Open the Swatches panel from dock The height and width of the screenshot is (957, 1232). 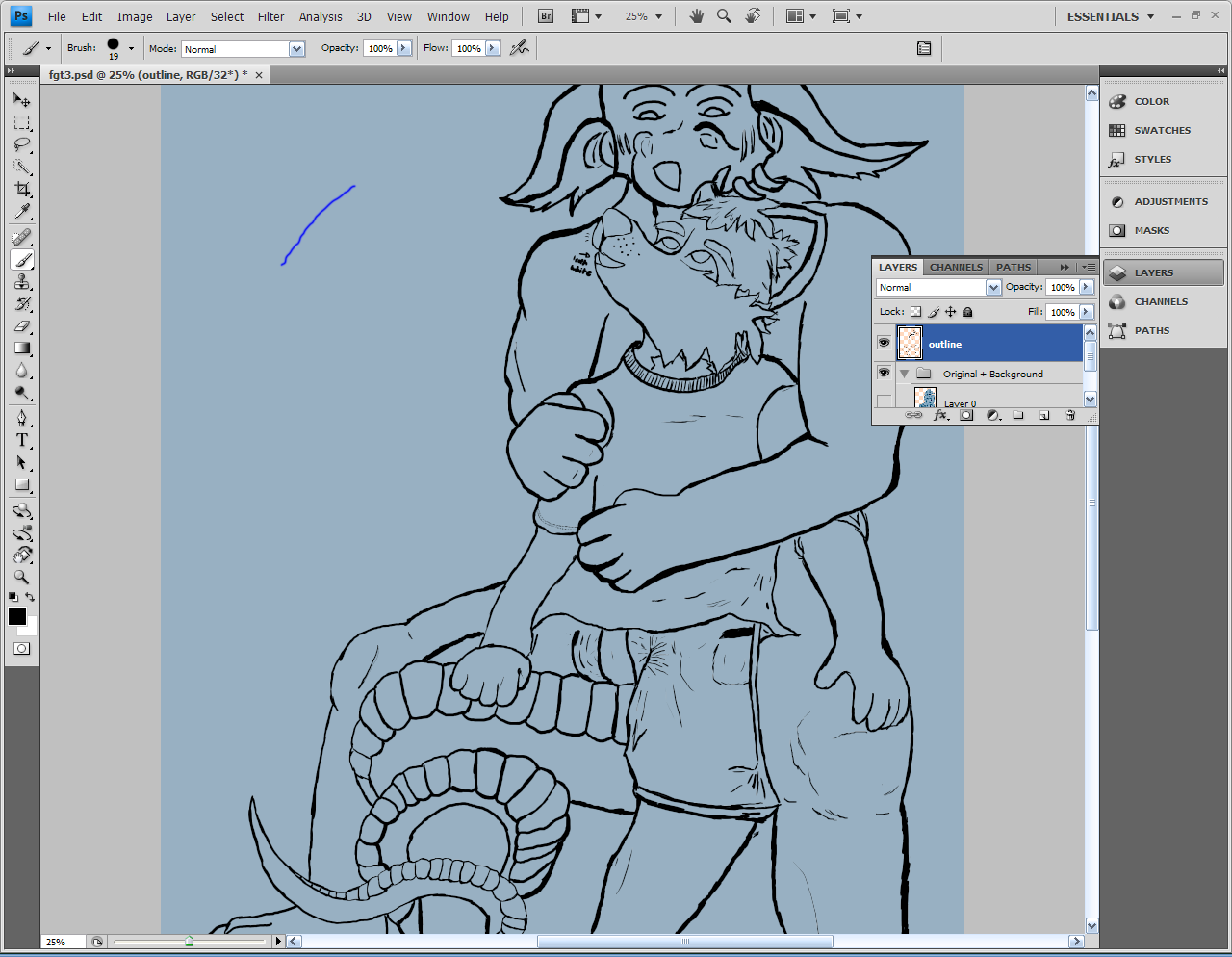[x=1163, y=130]
